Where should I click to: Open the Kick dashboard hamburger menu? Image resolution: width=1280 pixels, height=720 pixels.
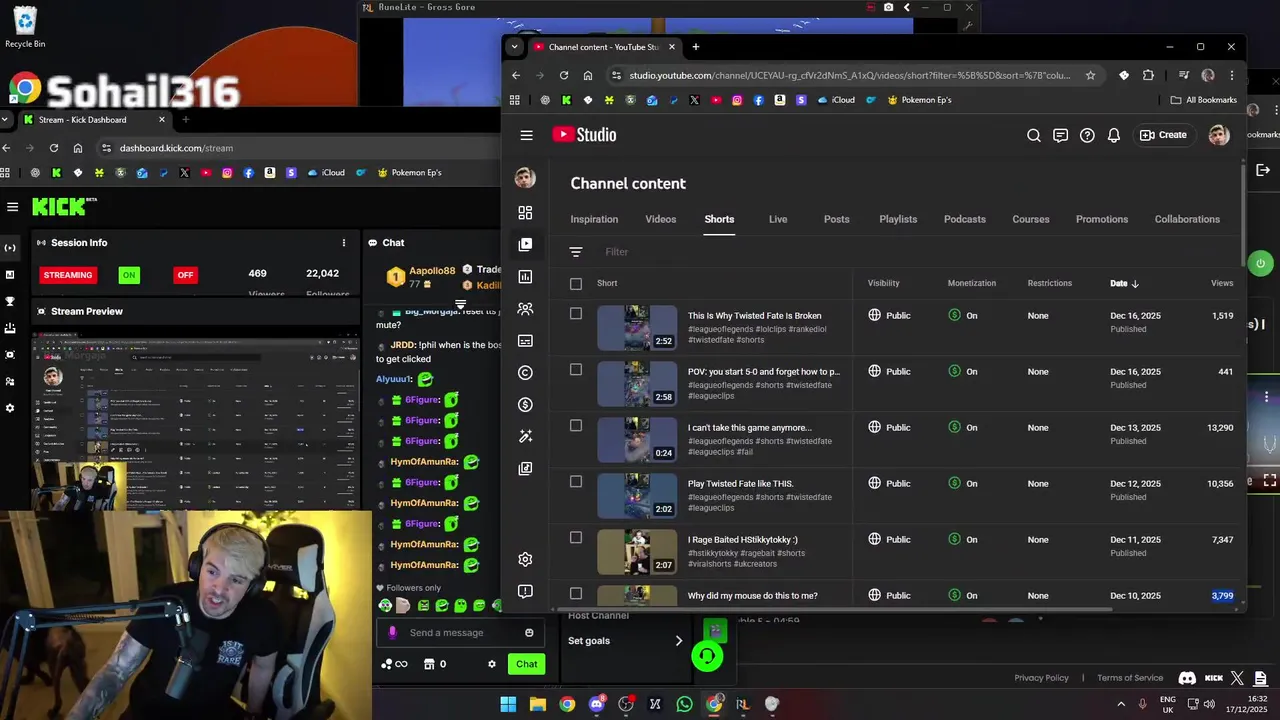(12, 207)
